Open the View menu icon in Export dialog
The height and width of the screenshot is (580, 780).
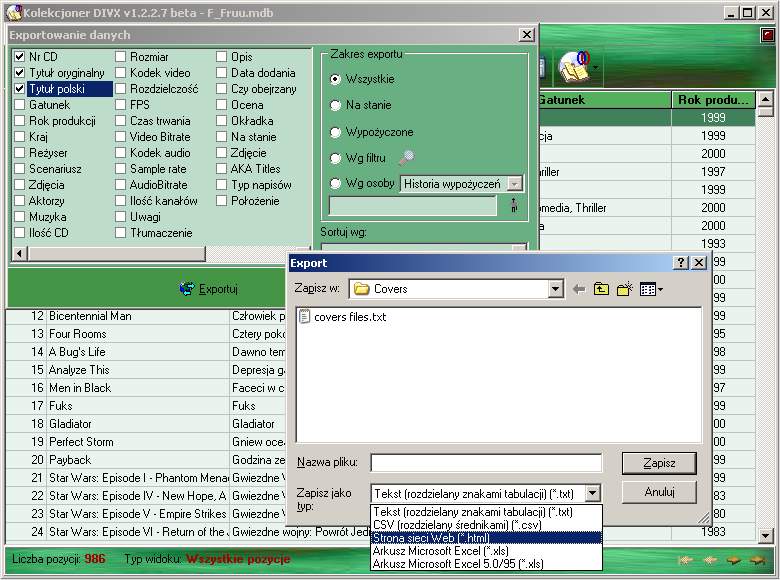point(651,289)
